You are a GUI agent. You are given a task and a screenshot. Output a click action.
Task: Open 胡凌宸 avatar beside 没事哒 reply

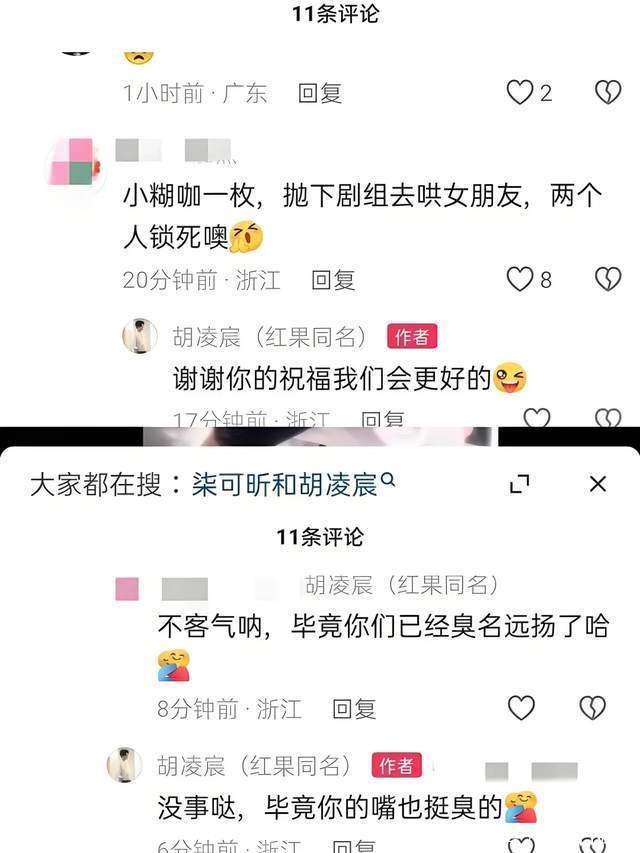pos(125,765)
